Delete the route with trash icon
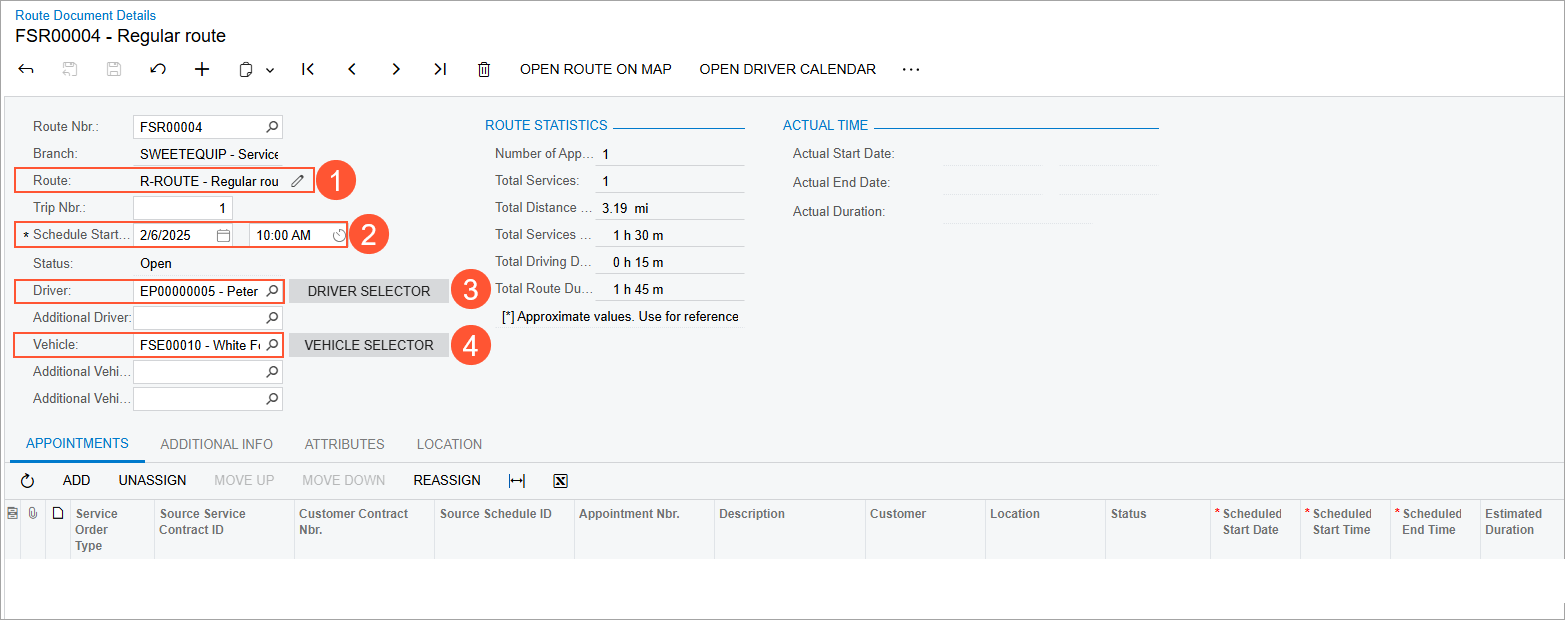This screenshot has height=620, width=1565. point(484,69)
